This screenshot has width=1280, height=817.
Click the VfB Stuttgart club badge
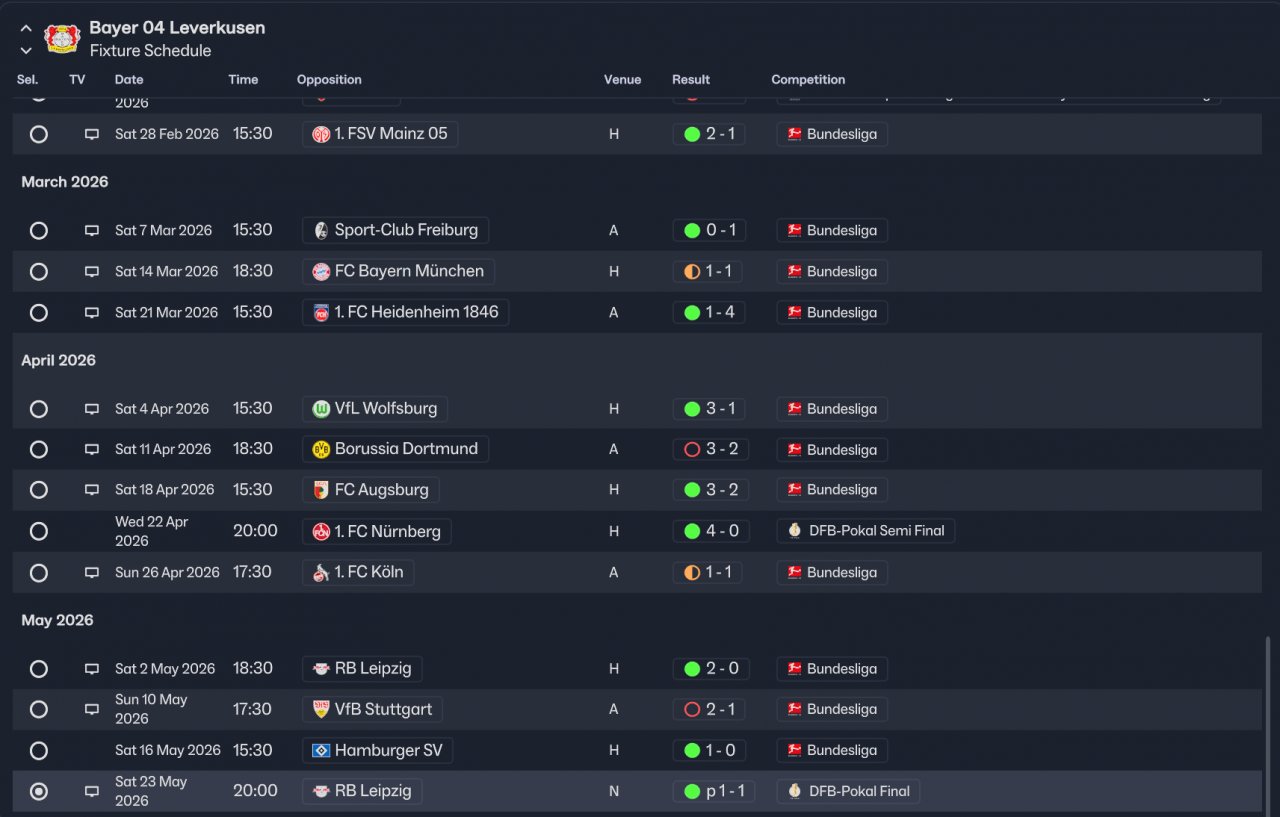tap(321, 710)
